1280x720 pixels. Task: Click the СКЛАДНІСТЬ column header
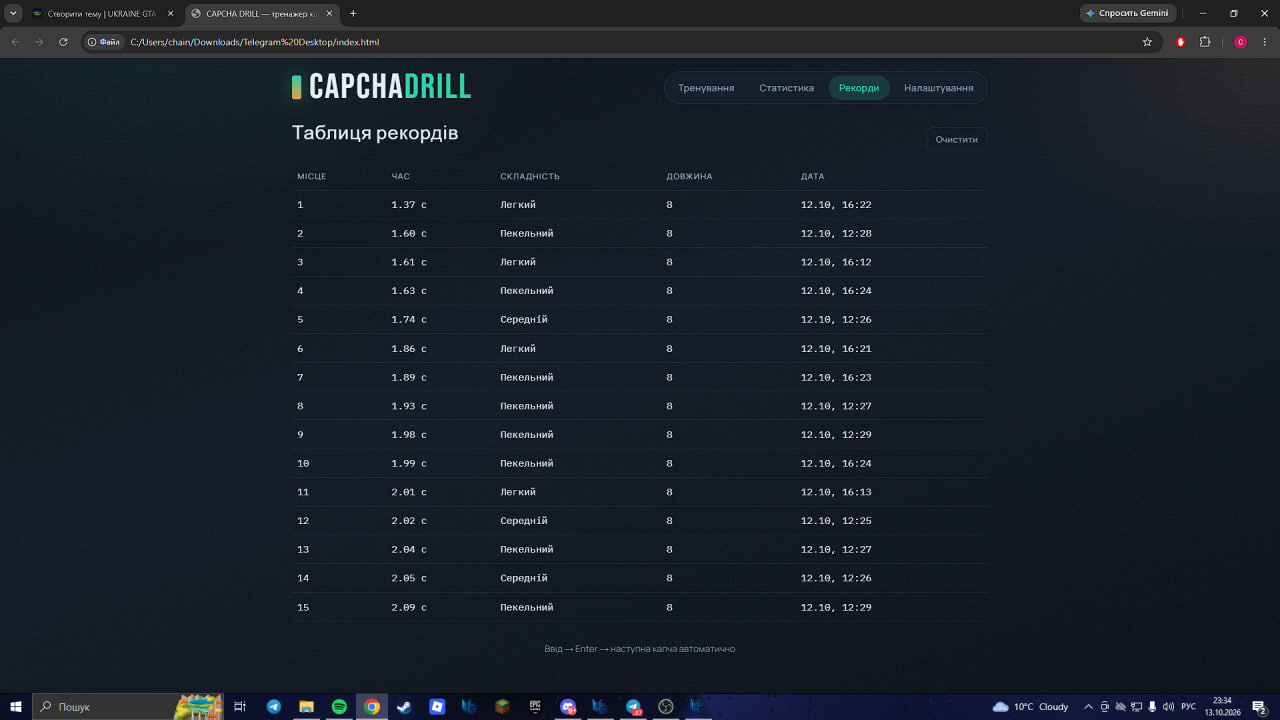point(530,177)
